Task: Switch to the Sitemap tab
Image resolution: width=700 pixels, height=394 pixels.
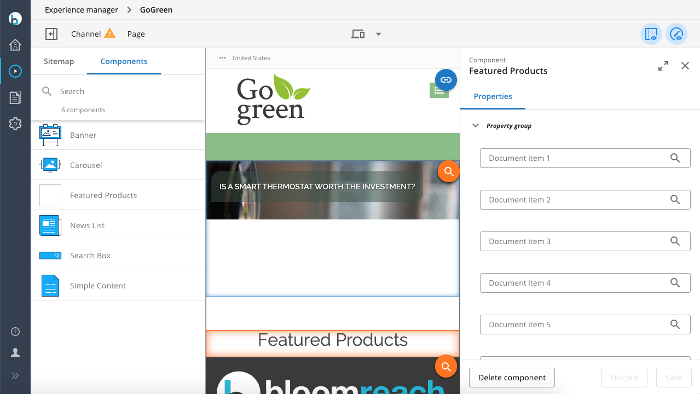Action: click(x=58, y=61)
